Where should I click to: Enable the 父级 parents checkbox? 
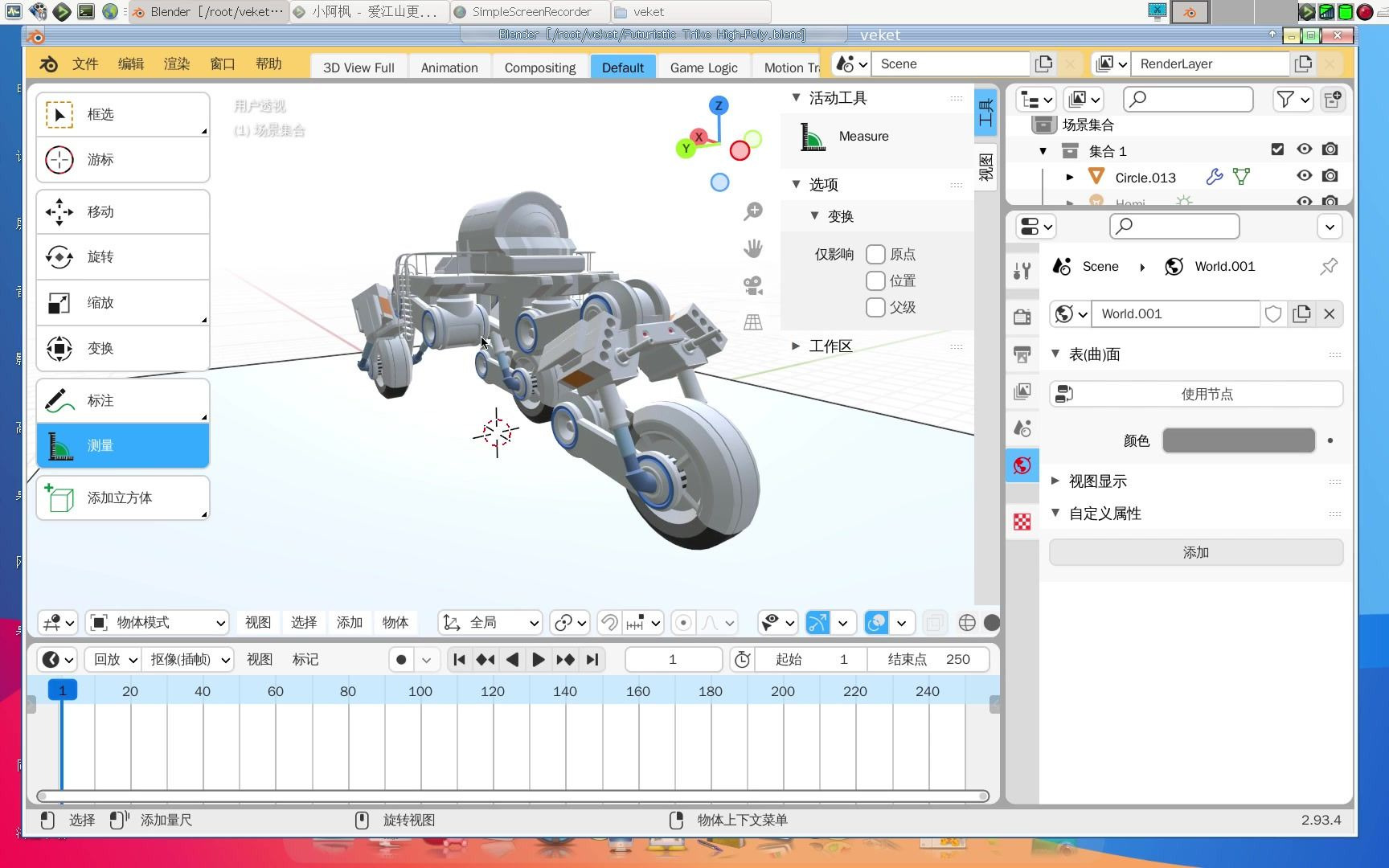pos(875,308)
